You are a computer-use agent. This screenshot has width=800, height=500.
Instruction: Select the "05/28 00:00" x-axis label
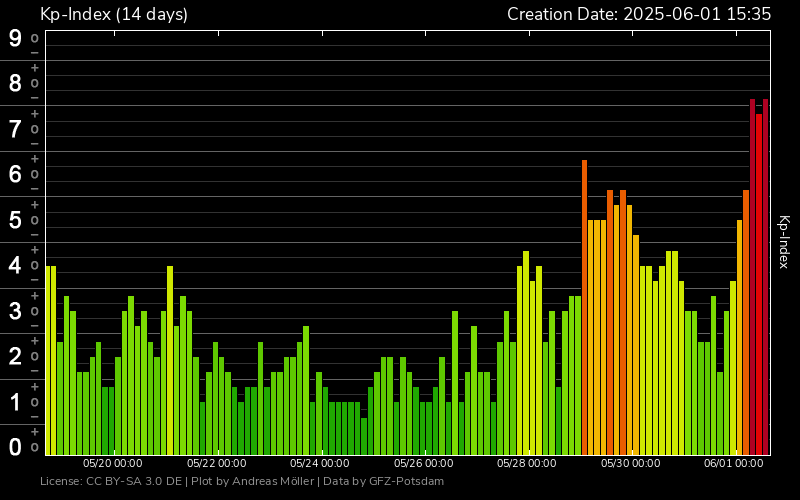coord(526,463)
